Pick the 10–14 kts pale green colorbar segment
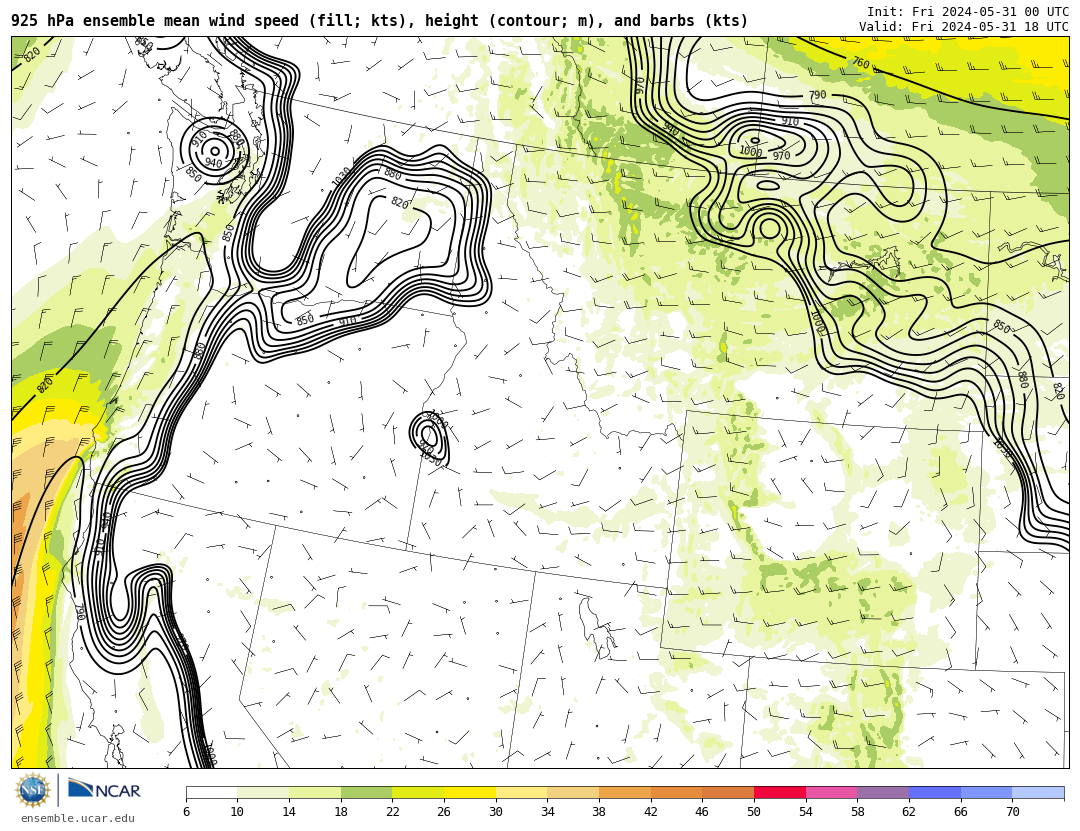The image size is (1080, 831). (263, 792)
